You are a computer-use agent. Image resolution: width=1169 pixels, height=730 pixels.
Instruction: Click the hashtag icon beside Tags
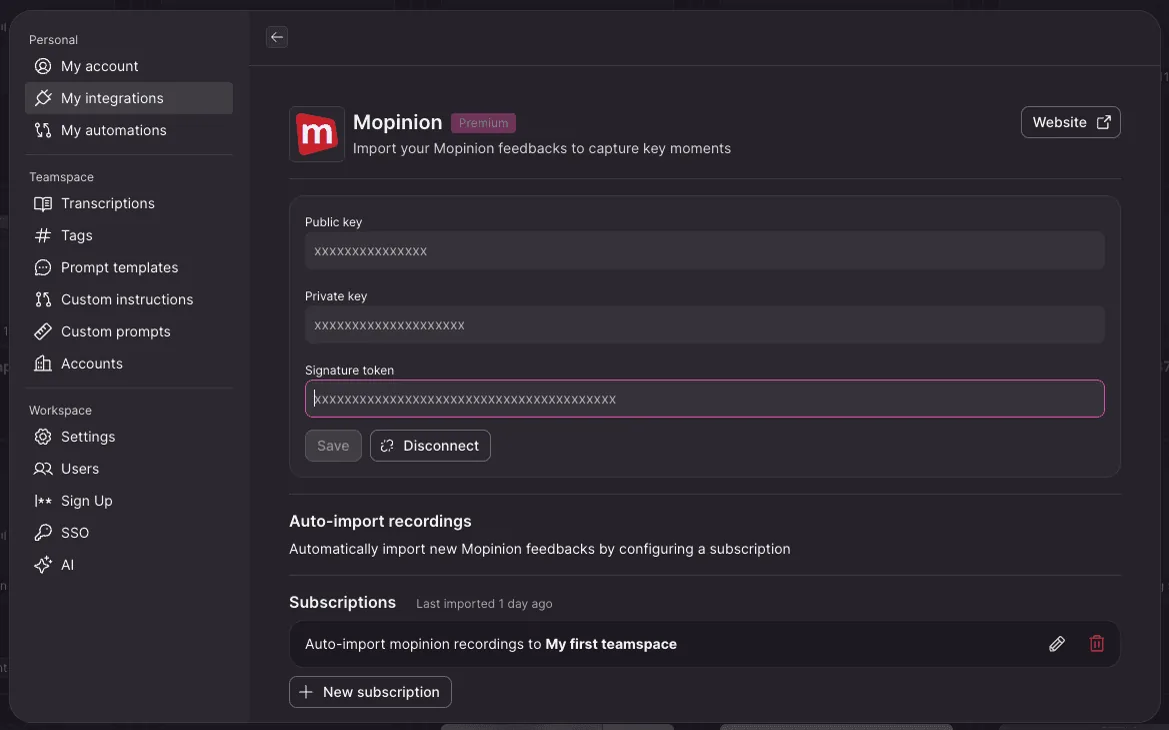pos(43,236)
